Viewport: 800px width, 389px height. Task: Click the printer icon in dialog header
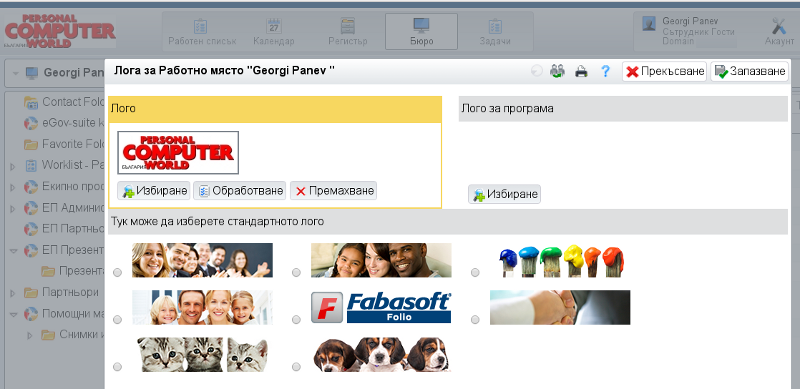tap(581, 71)
